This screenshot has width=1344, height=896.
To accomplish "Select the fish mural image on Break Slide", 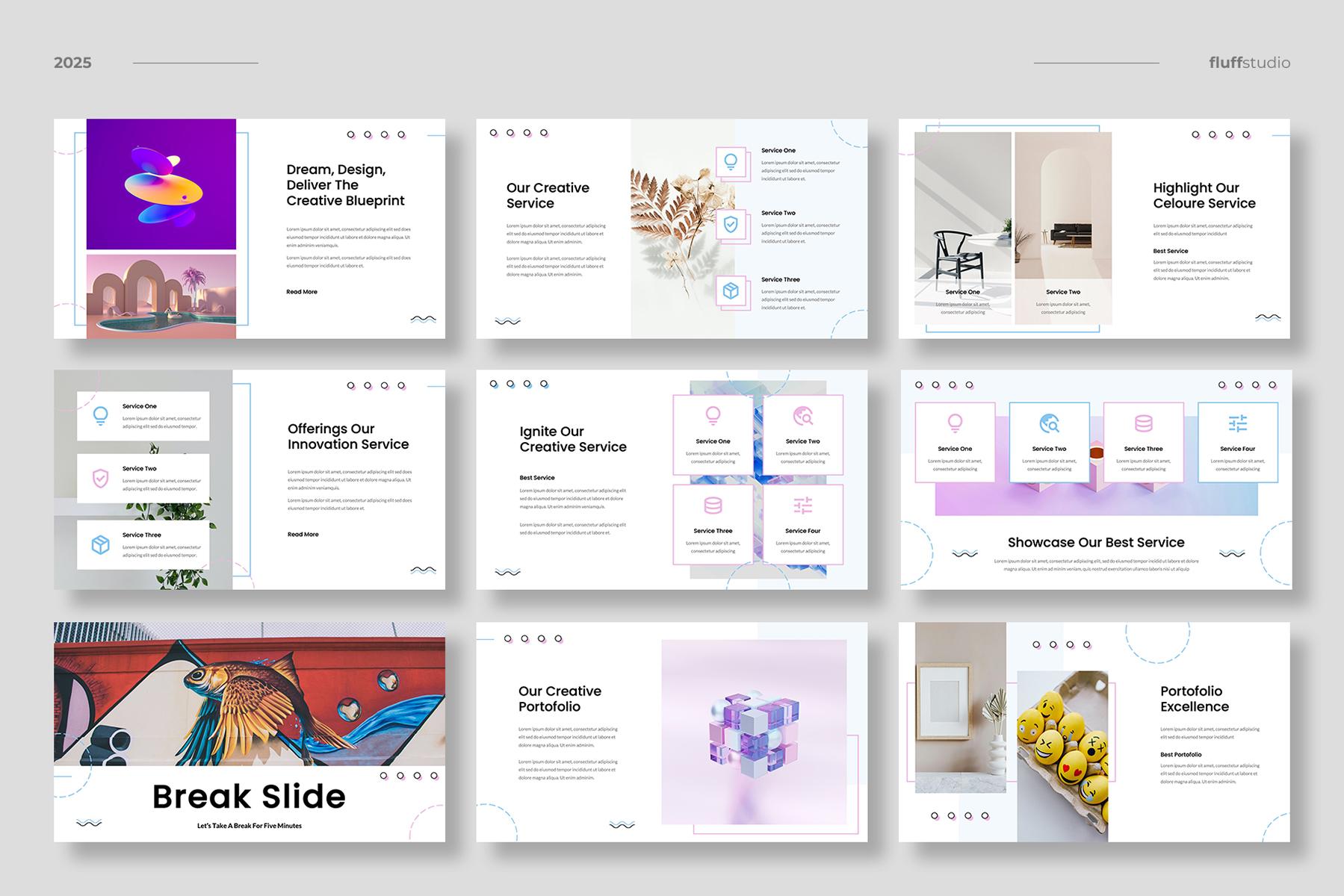I will click(249, 694).
